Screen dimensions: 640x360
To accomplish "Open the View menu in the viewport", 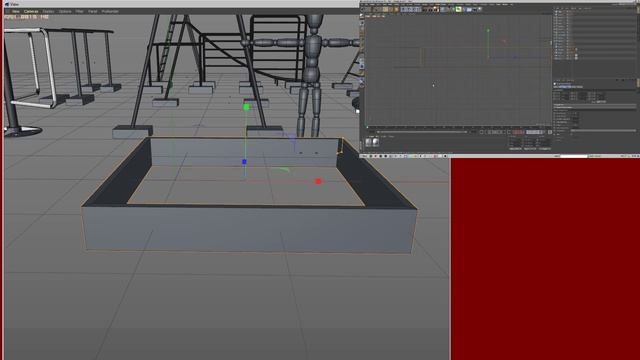I will pos(16,11).
